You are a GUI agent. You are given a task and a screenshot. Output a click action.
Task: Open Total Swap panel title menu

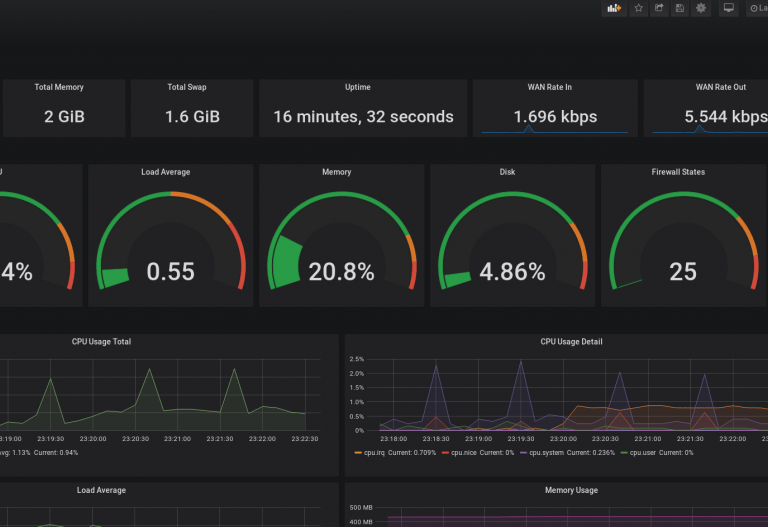pyautogui.click(x=187, y=87)
